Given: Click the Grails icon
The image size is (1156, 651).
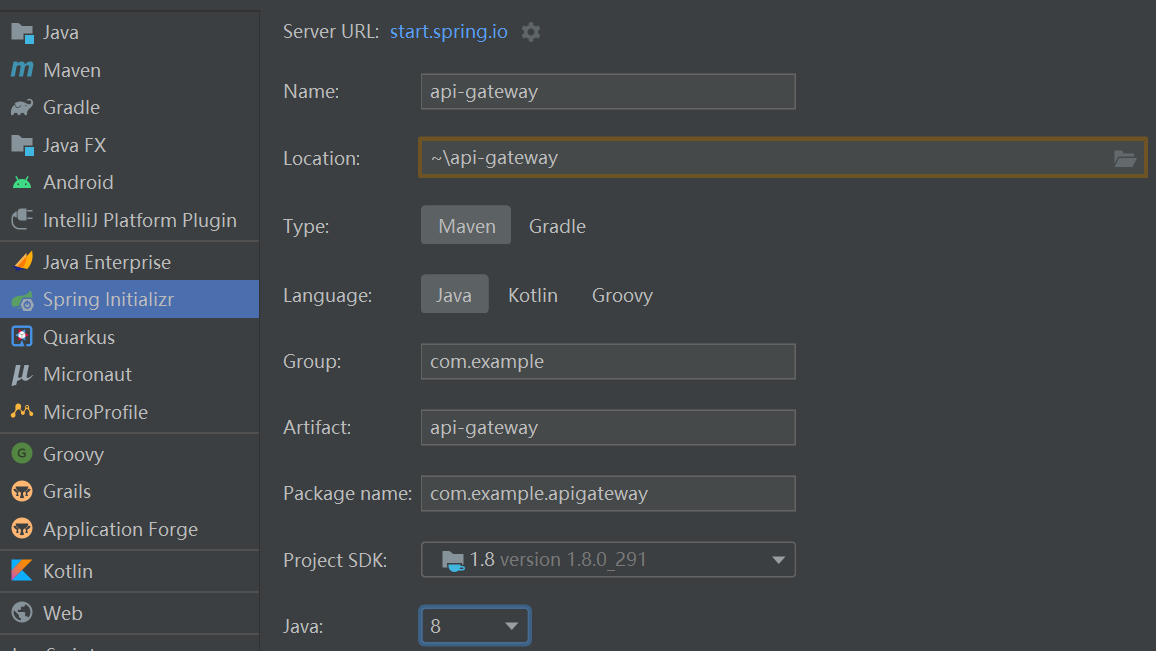Looking at the screenshot, I should 22,491.
